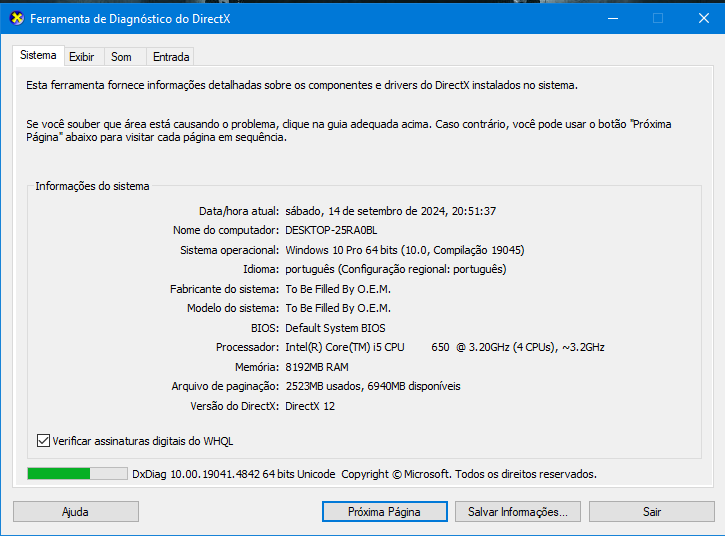Go to Próxima Página
725x536 pixels.
pyautogui.click(x=385, y=512)
